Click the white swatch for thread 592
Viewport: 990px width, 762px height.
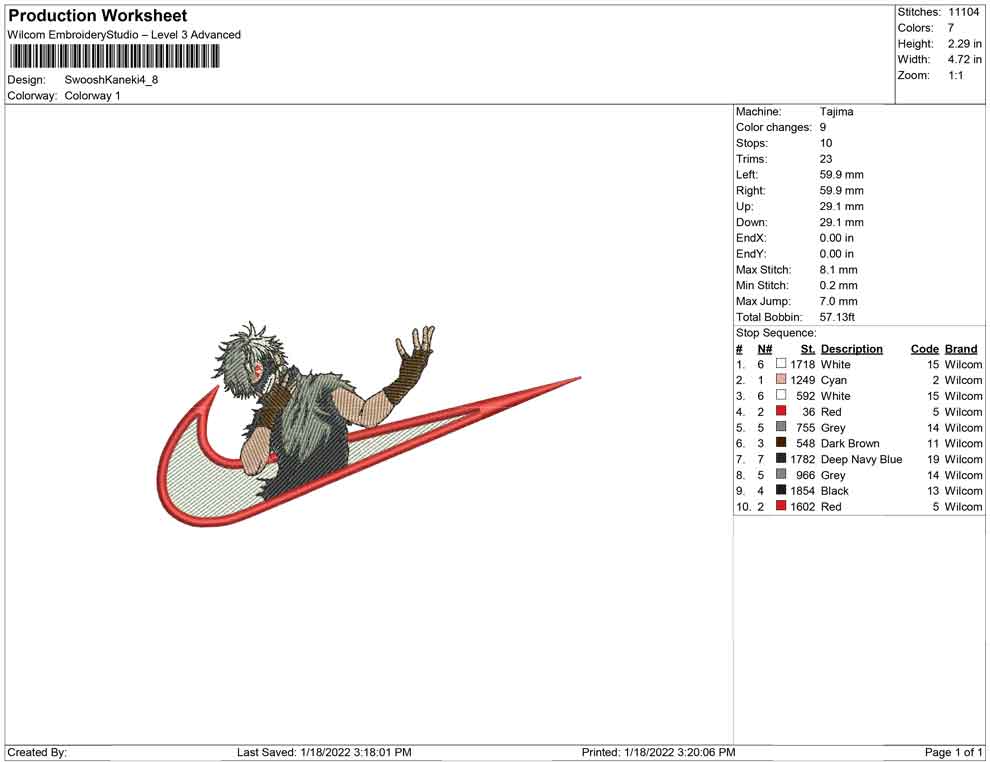(x=781, y=395)
